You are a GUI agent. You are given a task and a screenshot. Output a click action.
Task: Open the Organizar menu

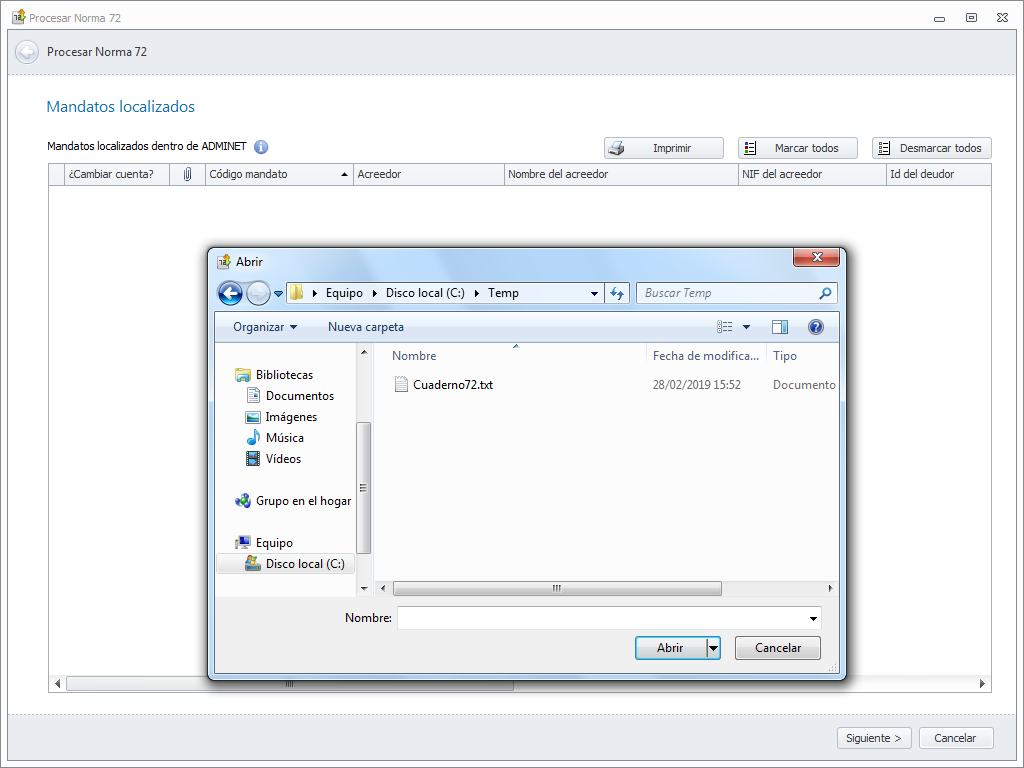[x=264, y=327]
